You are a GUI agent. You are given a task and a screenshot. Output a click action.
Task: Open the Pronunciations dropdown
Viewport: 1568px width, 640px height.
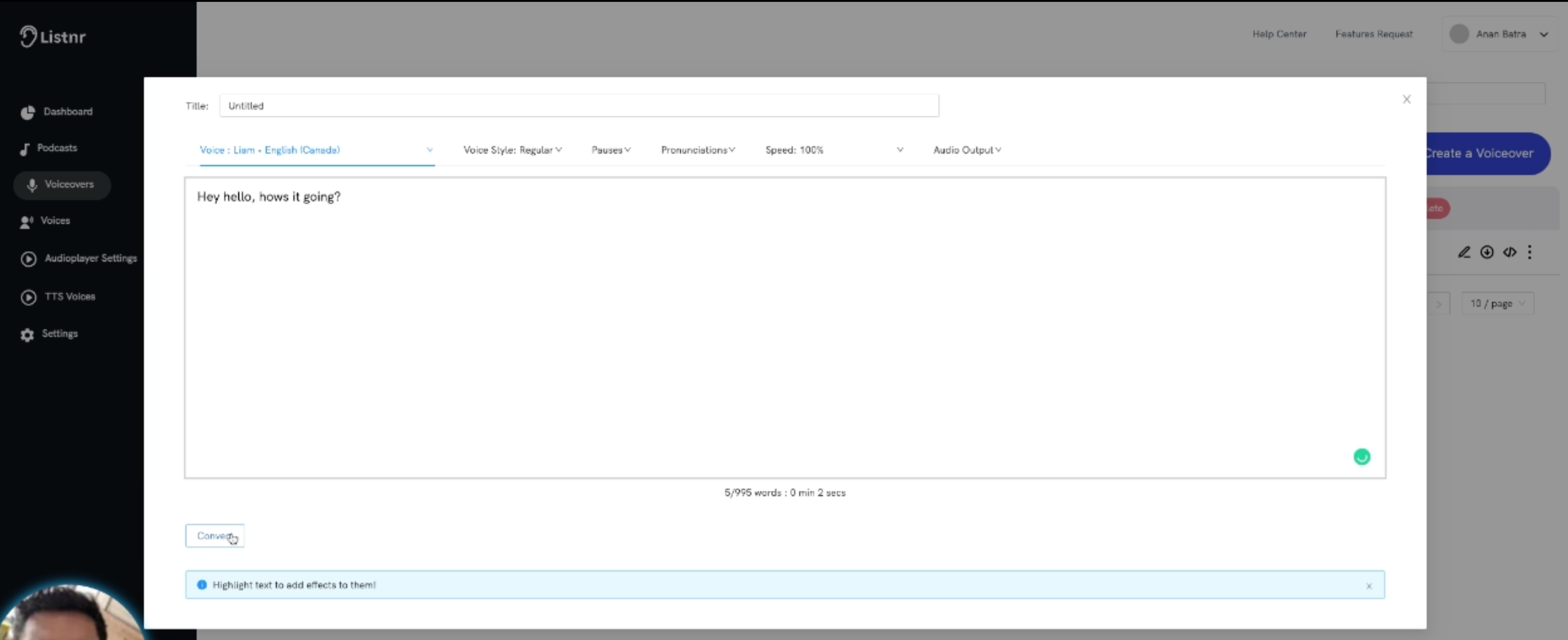pyautogui.click(x=698, y=150)
